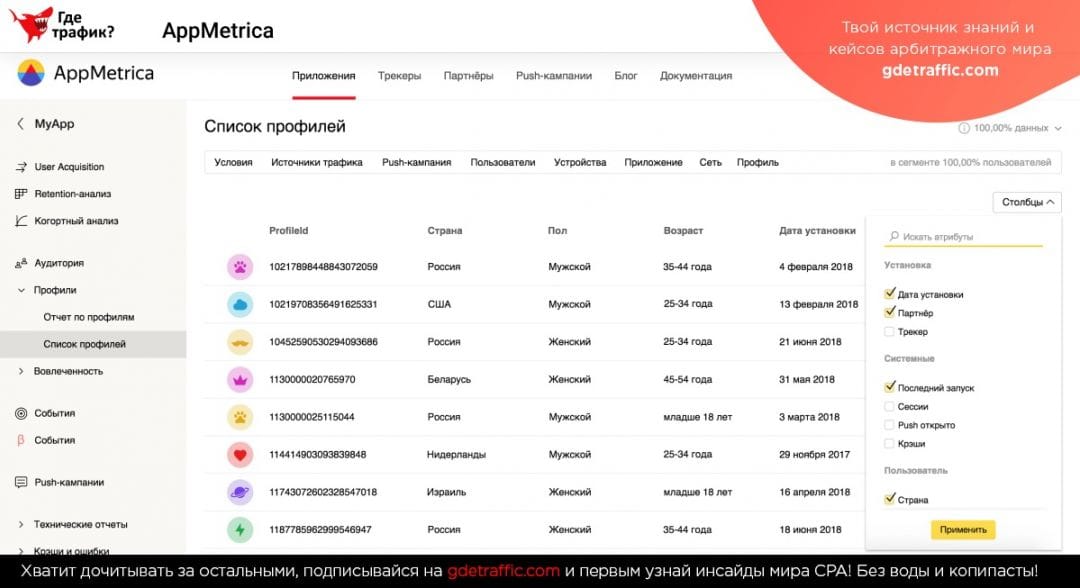Click planet avatar for profile 11743072602328547018

pos(240,492)
